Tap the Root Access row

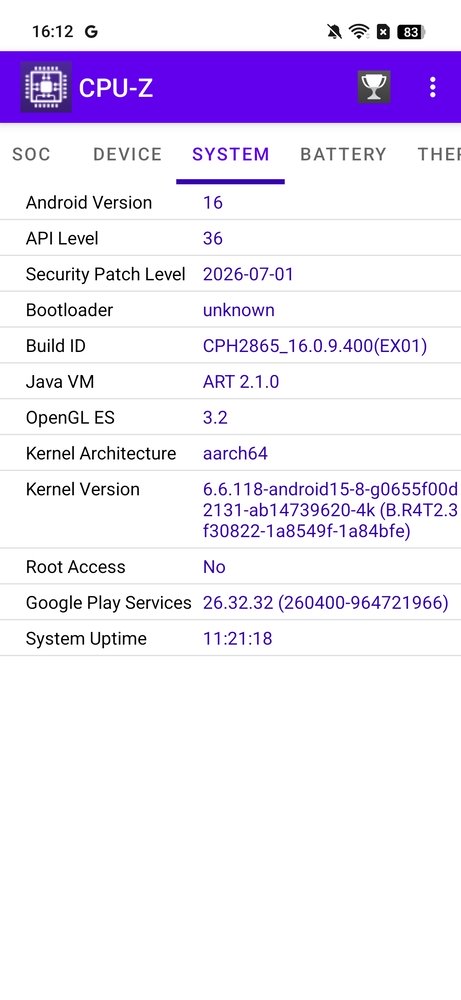230,566
